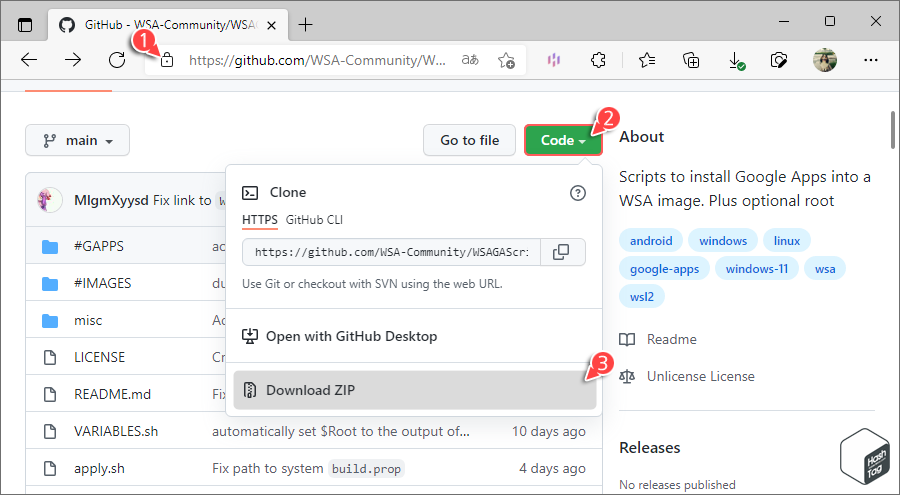Screen dimensions: 900x495
Task: View site information lock icon
Action: [167, 60]
